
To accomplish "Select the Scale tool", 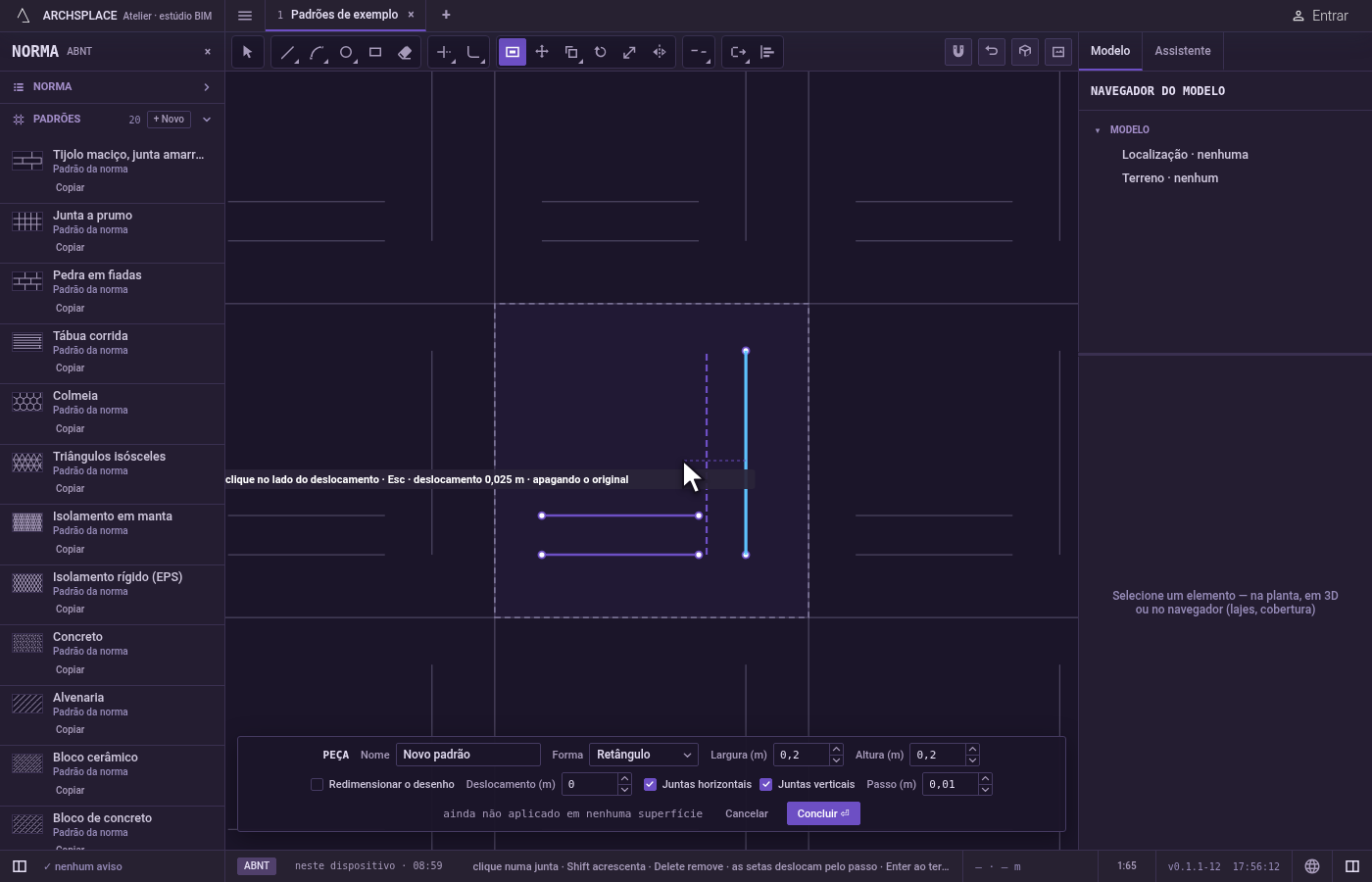I will [630, 52].
